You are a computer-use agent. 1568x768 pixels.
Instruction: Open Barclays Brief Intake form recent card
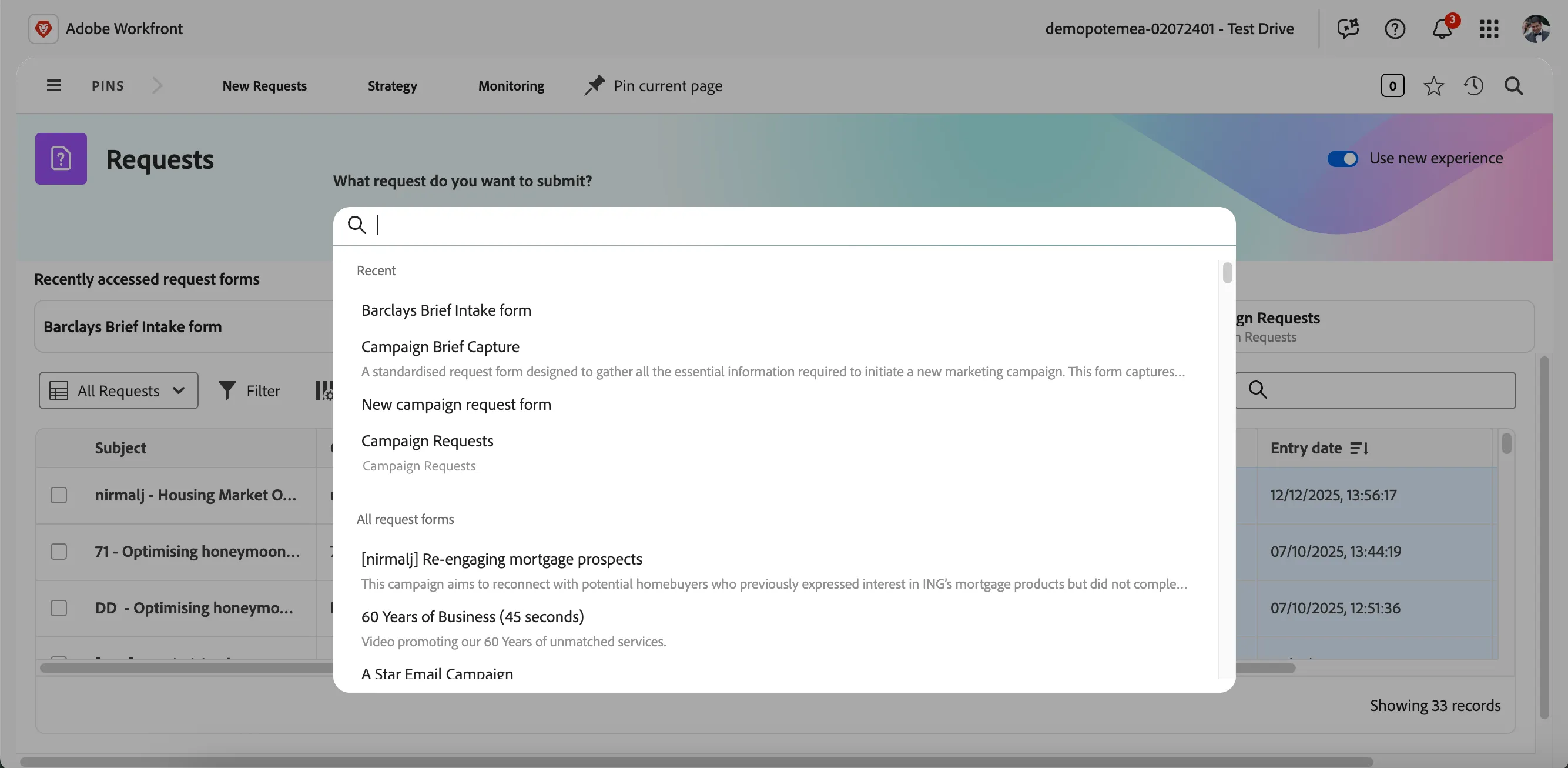(184, 326)
